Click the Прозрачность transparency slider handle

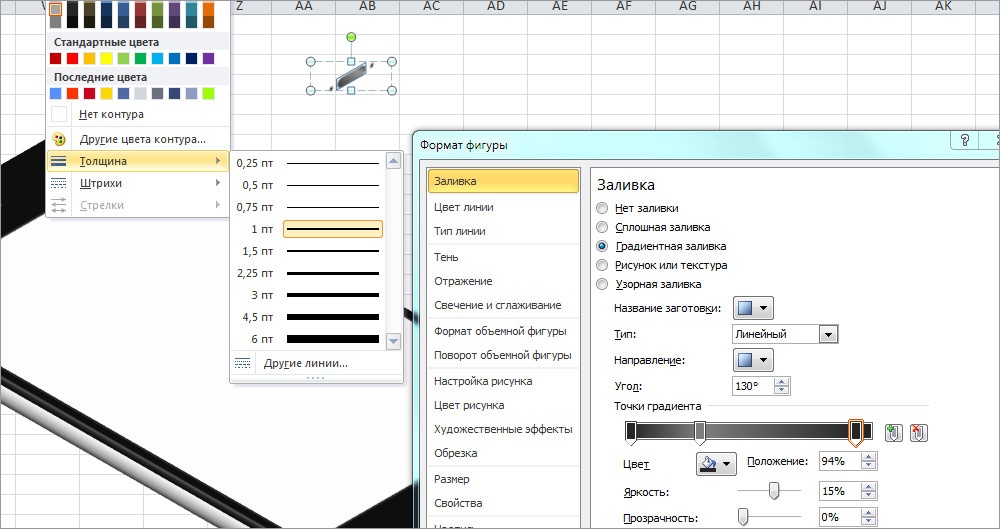(742, 517)
